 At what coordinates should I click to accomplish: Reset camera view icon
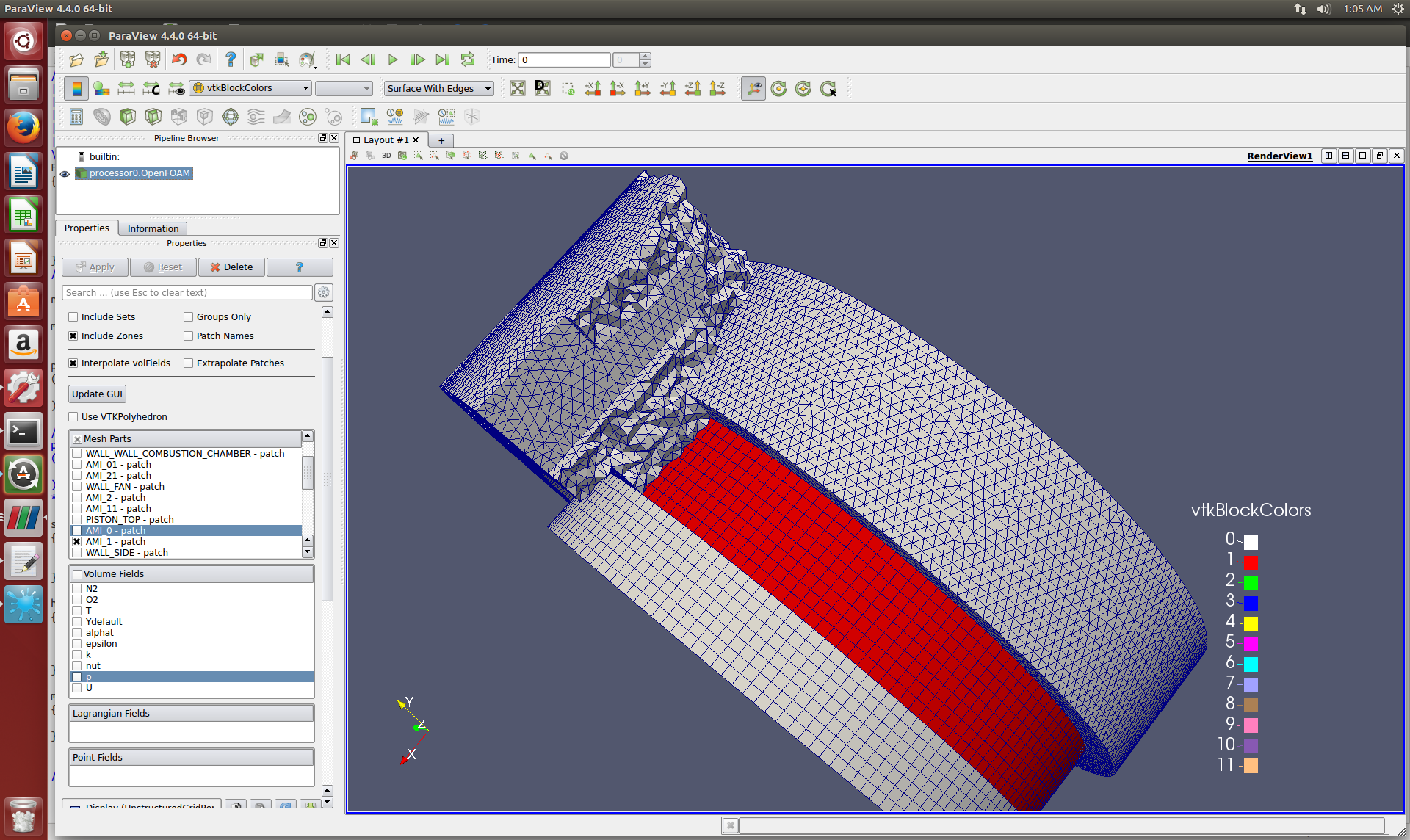coord(518,89)
